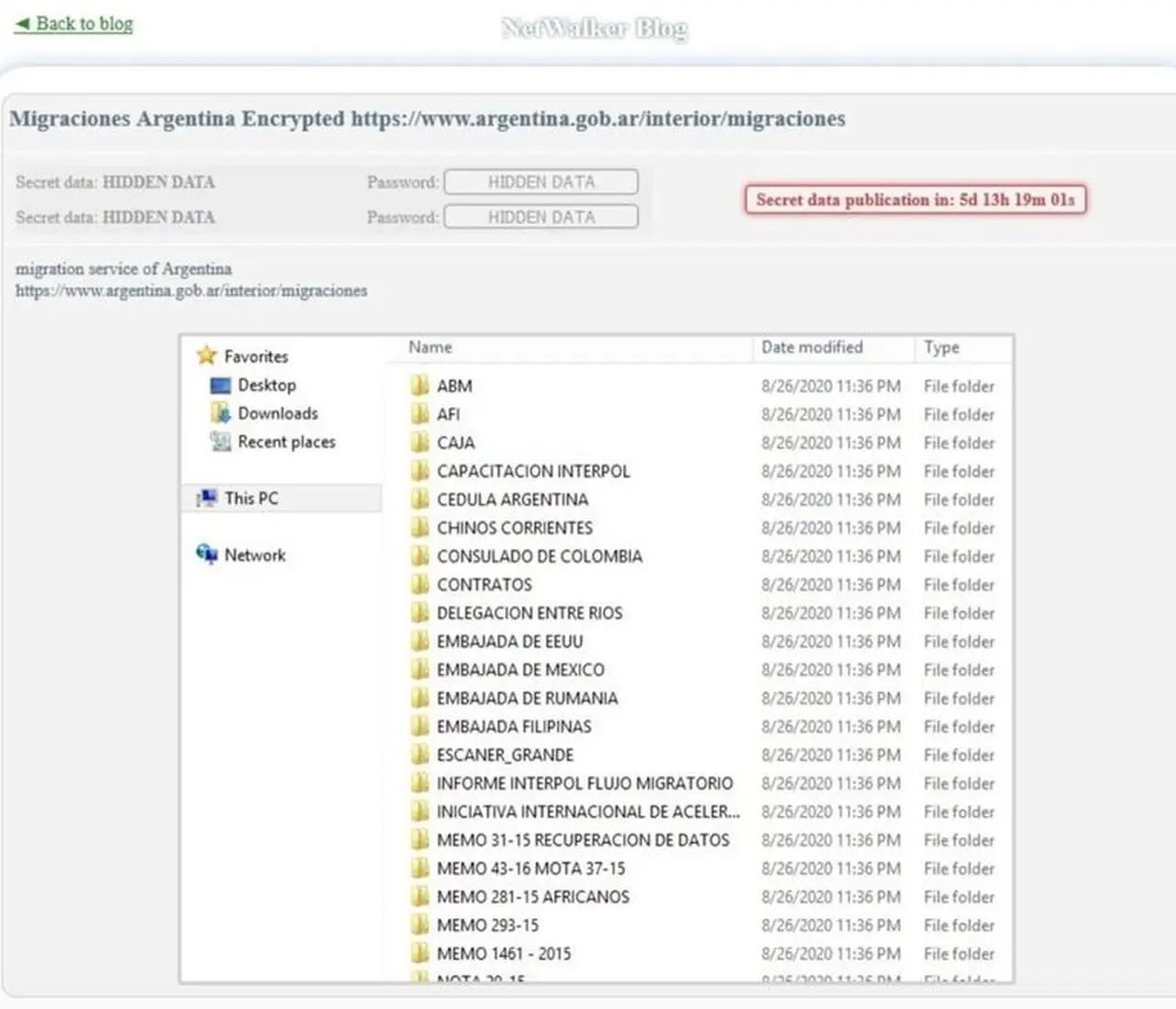
Task: Click the date modified of MEMO 293-15 row
Action: pos(831,925)
